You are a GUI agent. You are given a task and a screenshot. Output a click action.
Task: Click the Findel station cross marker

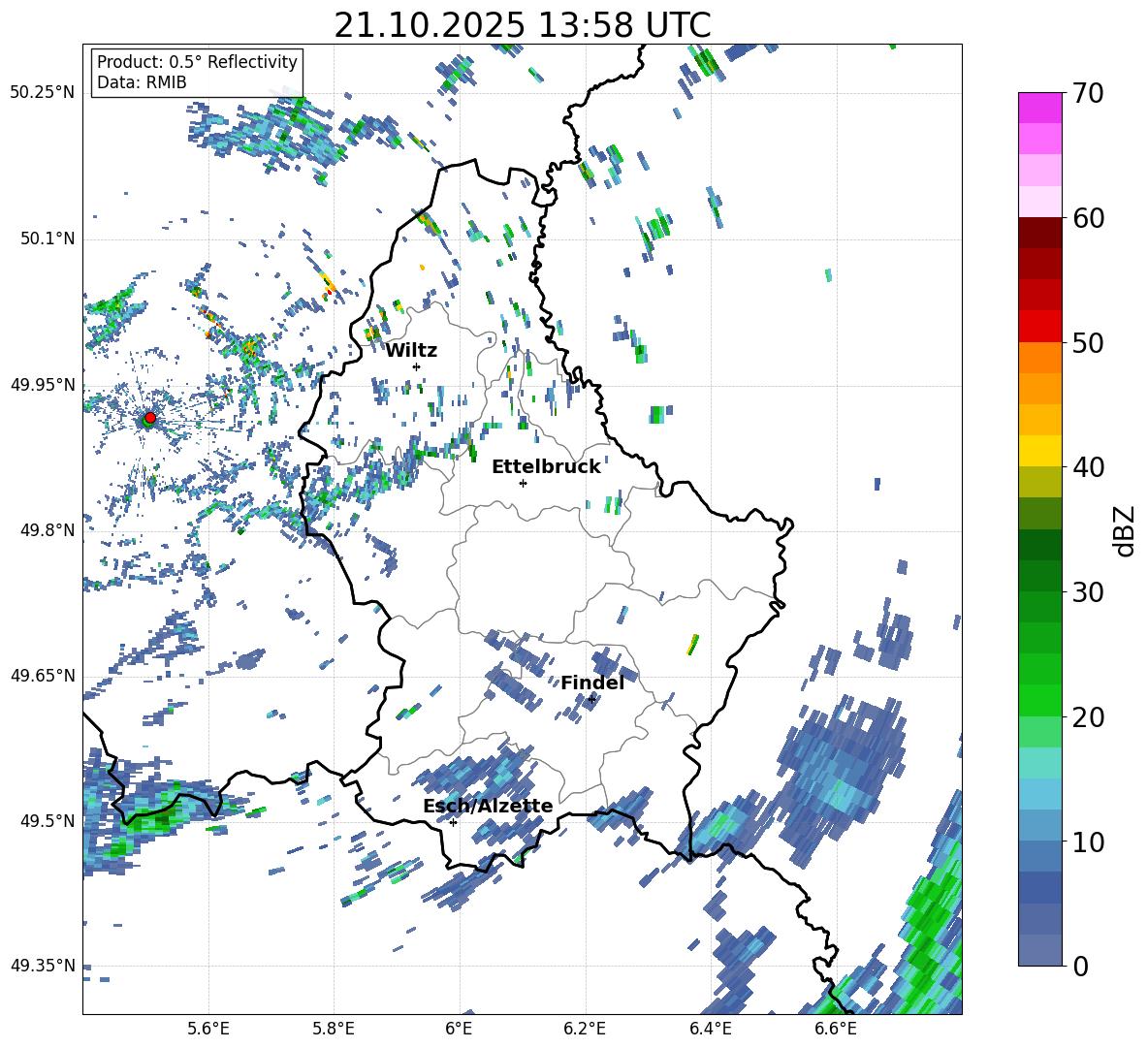tap(591, 700)
